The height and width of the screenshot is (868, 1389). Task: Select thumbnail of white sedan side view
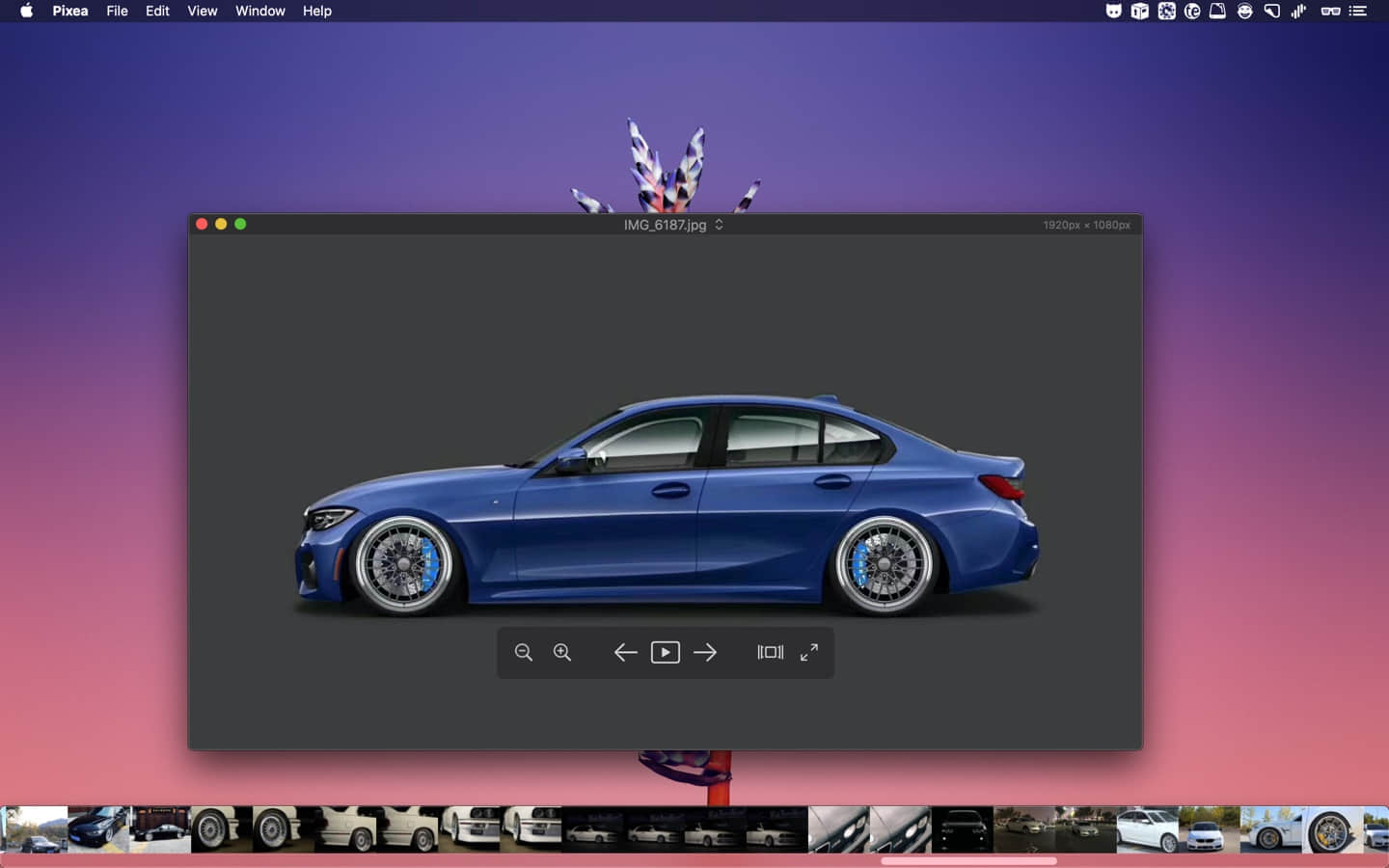click(x=1148, y=830)
